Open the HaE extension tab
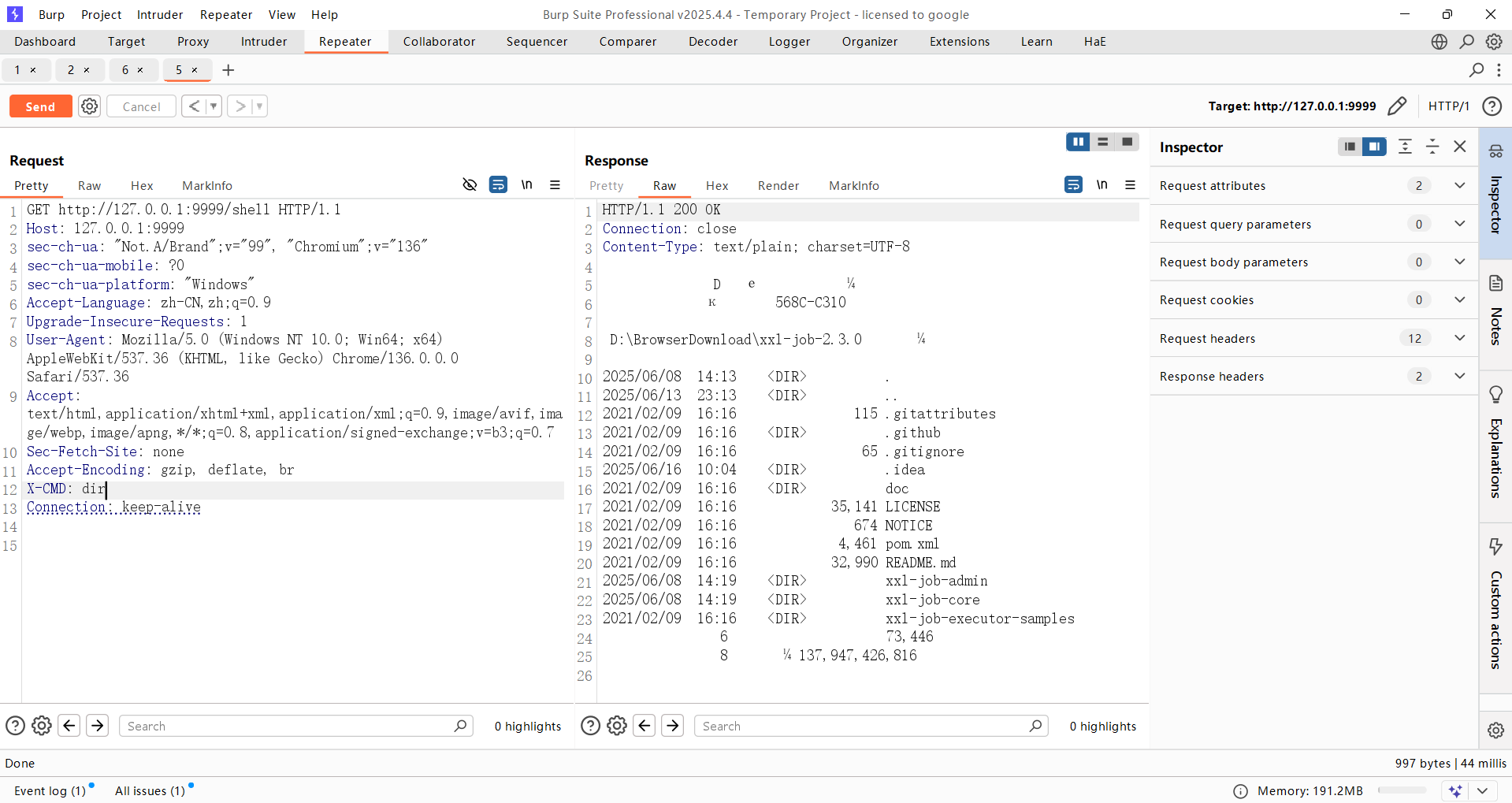This screenshot has height=803, width=1512. click(x=1094, y=42)
